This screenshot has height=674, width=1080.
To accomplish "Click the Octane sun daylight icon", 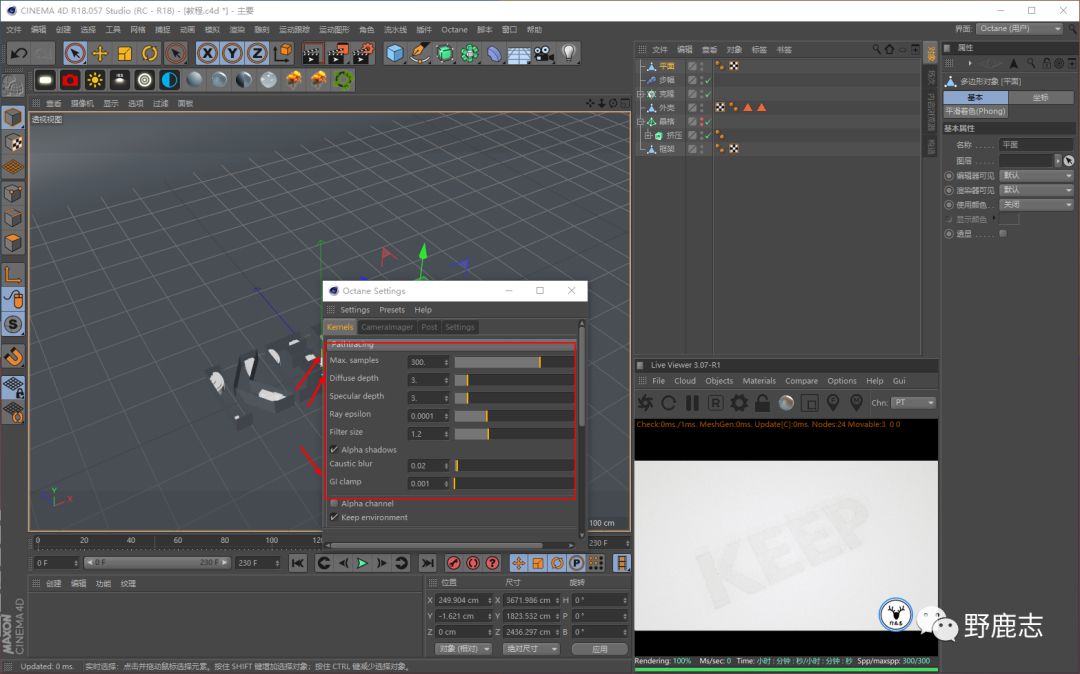I will click(x=95, y=80).
